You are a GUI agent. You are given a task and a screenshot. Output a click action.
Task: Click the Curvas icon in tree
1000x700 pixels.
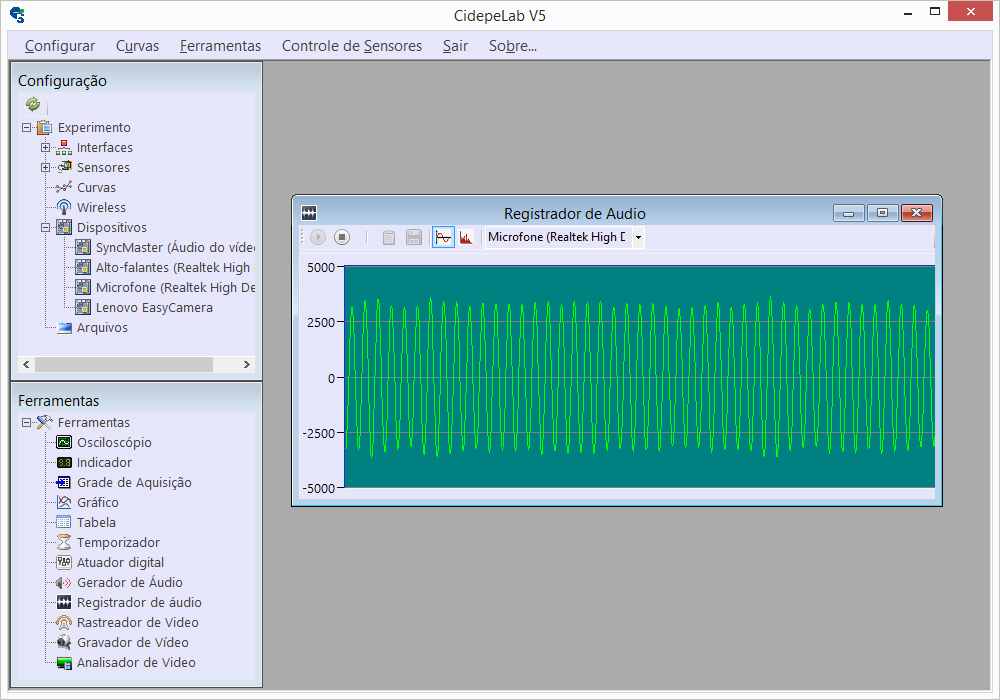pyautogui.click(x=64, y=187)
